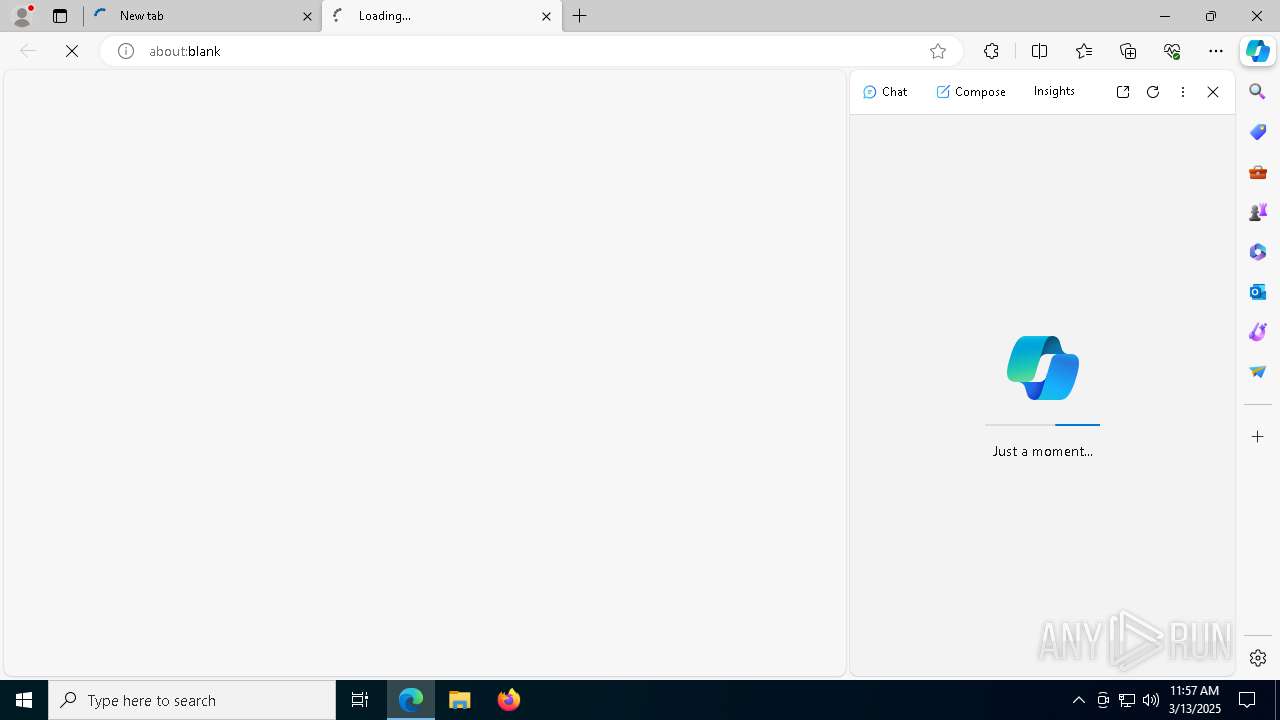This screenshot has height=720, width=1280.
Task: Open a new browser tab with plus
Action: 580,16
